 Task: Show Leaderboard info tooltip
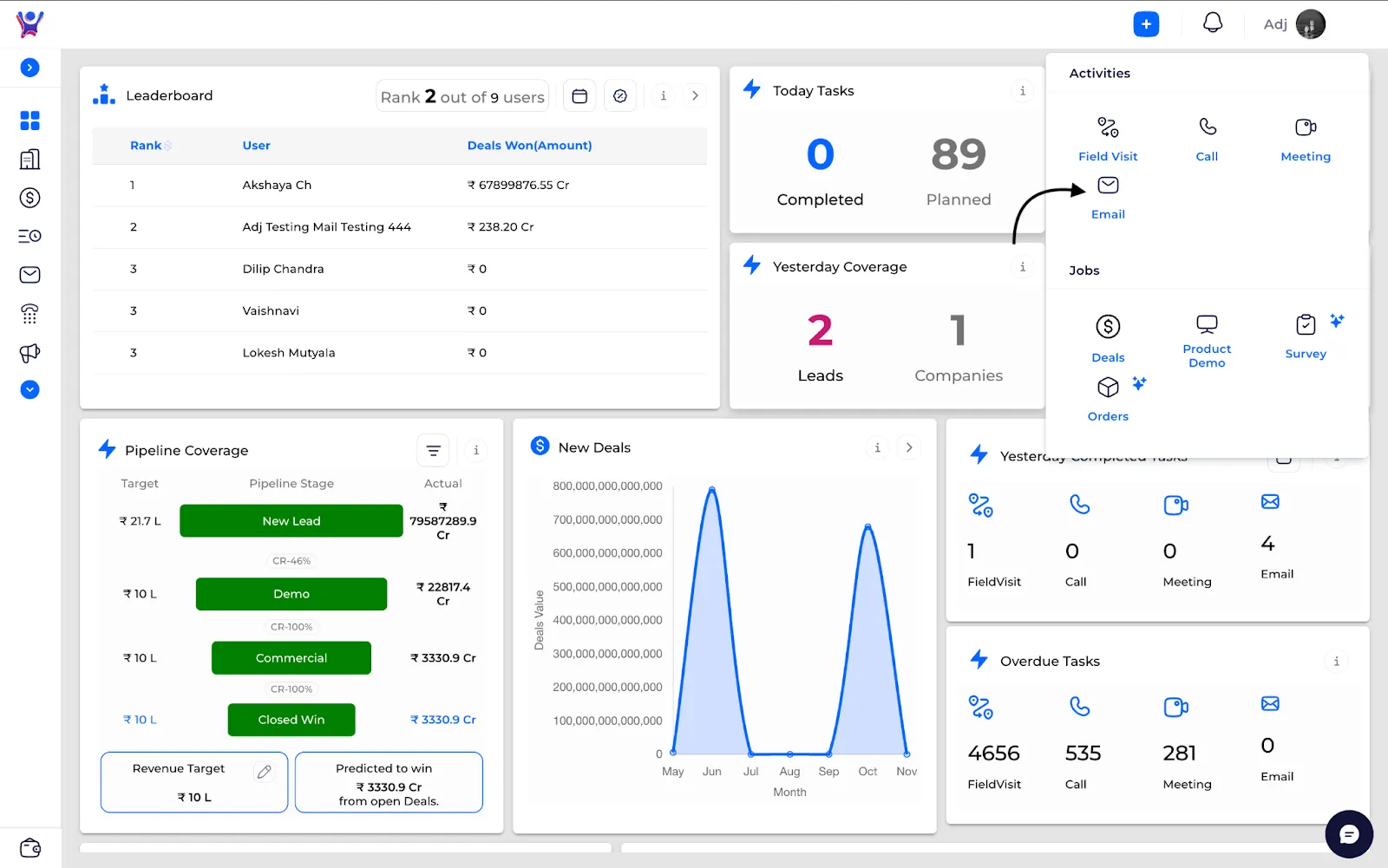[664, 96]
